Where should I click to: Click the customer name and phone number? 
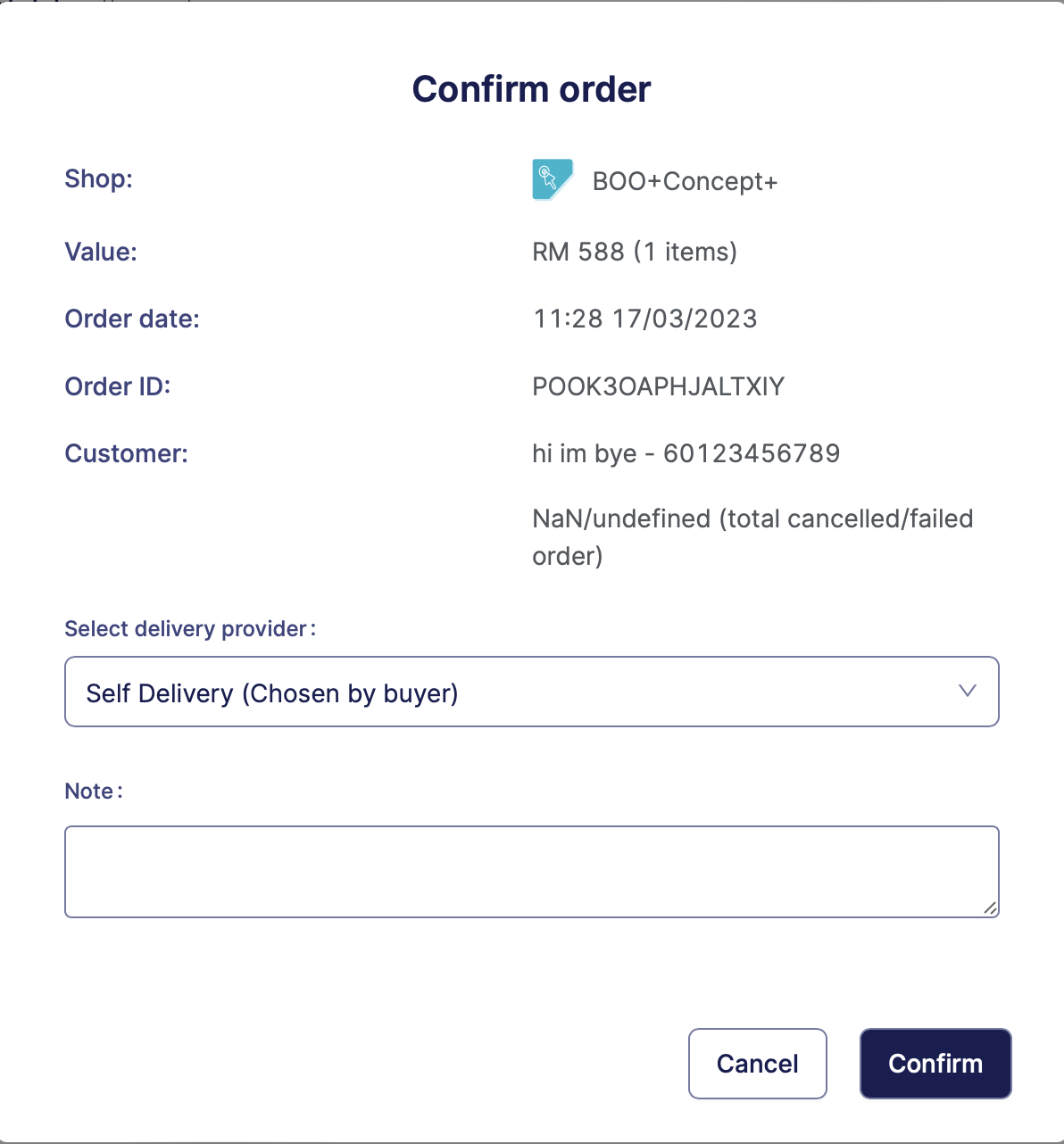(x=686, y=453)
